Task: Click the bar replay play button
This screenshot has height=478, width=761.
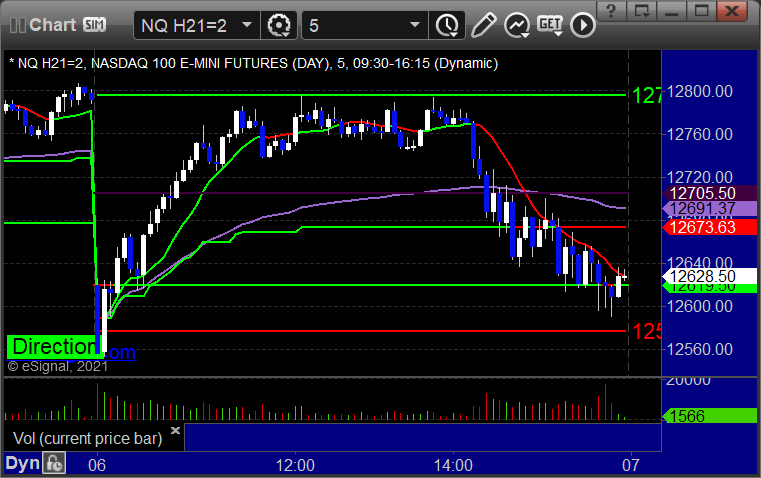Action: pyautogui.click(x=582, y=25)
